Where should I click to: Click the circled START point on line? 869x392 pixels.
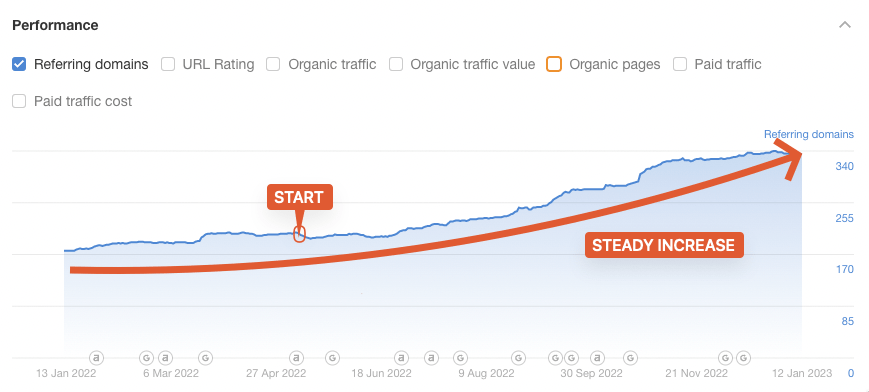coord(299,235)
